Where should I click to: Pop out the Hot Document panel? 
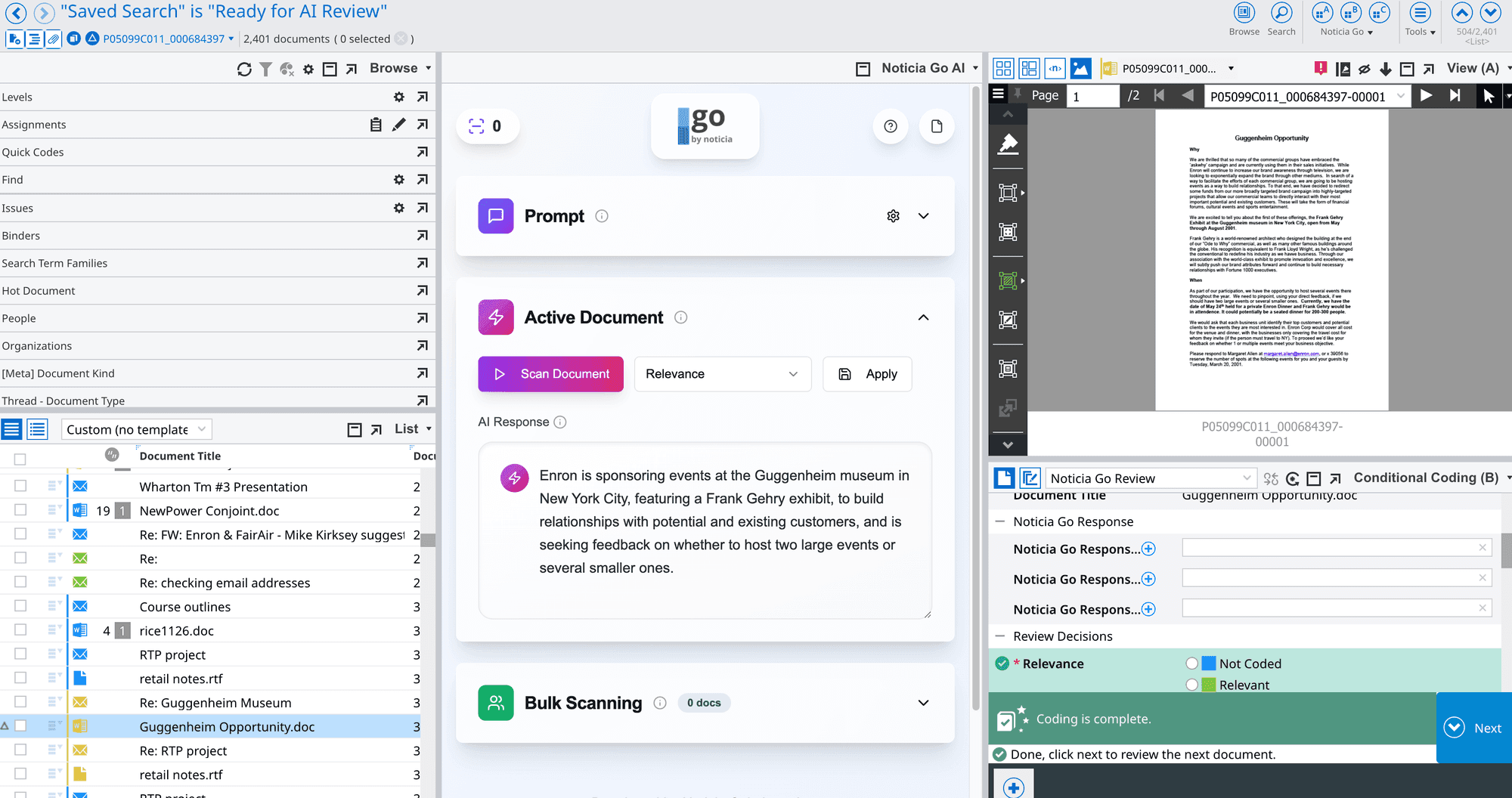click(423, 291)
